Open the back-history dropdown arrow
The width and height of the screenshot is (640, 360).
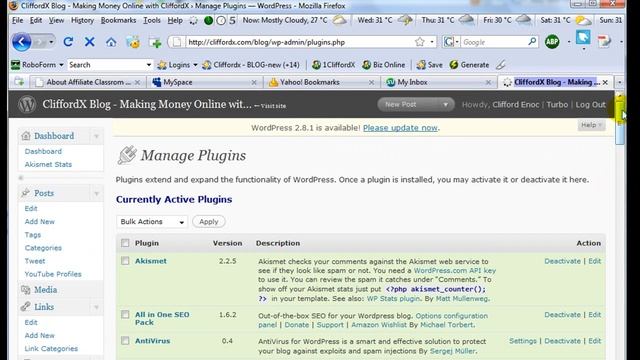51,42
